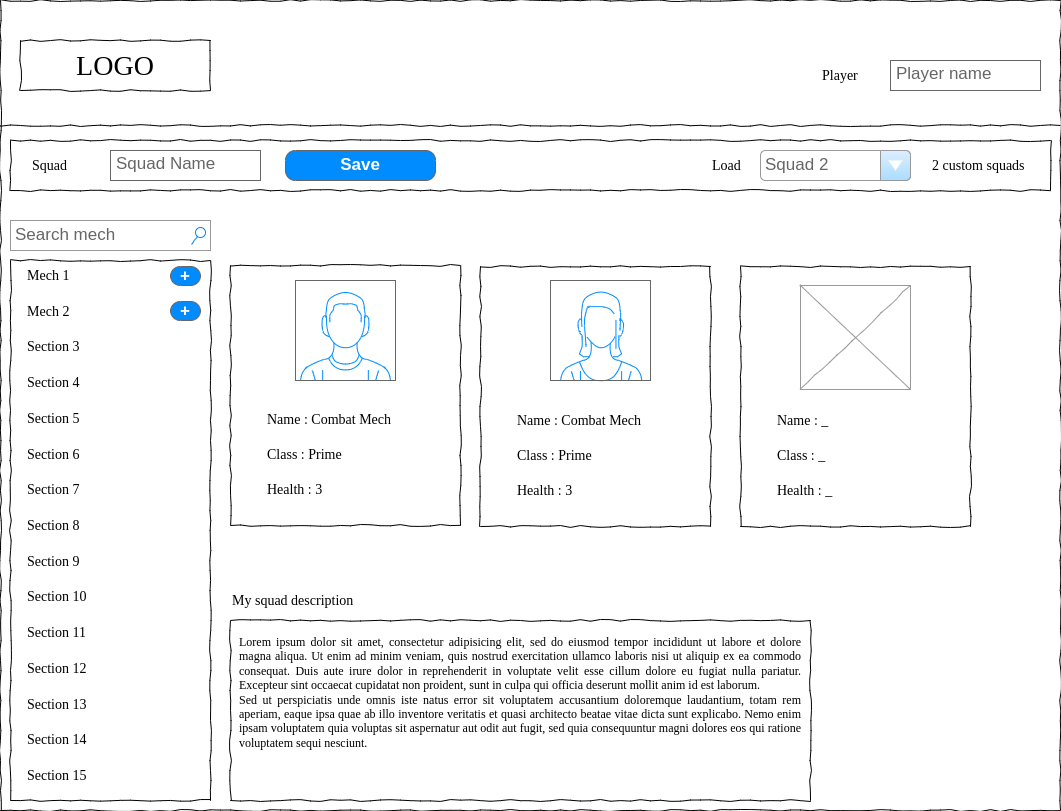
Task: Click the Save button
Action: point(360,166)
